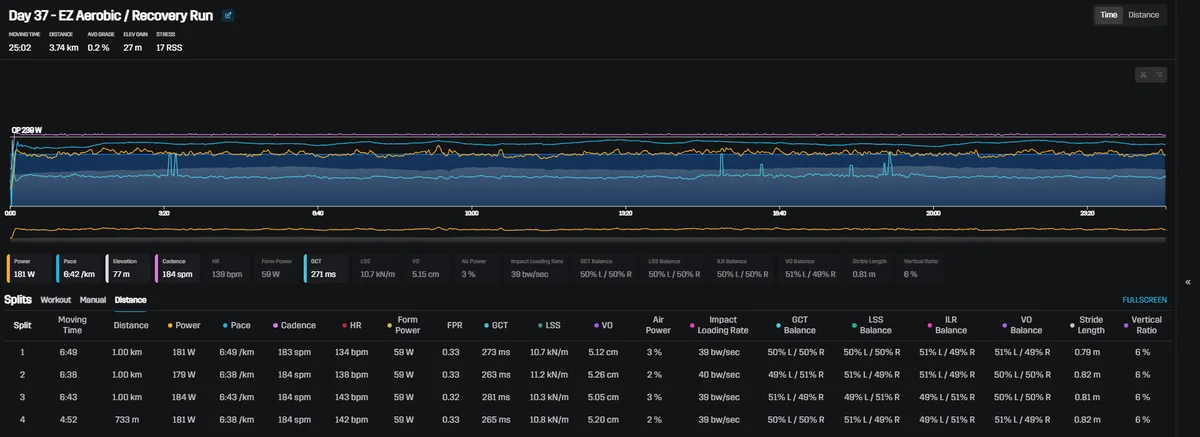Click the 3:20 timeline marker
Image resolution: width=1200 pixels, height=437 pixels.
165,213
